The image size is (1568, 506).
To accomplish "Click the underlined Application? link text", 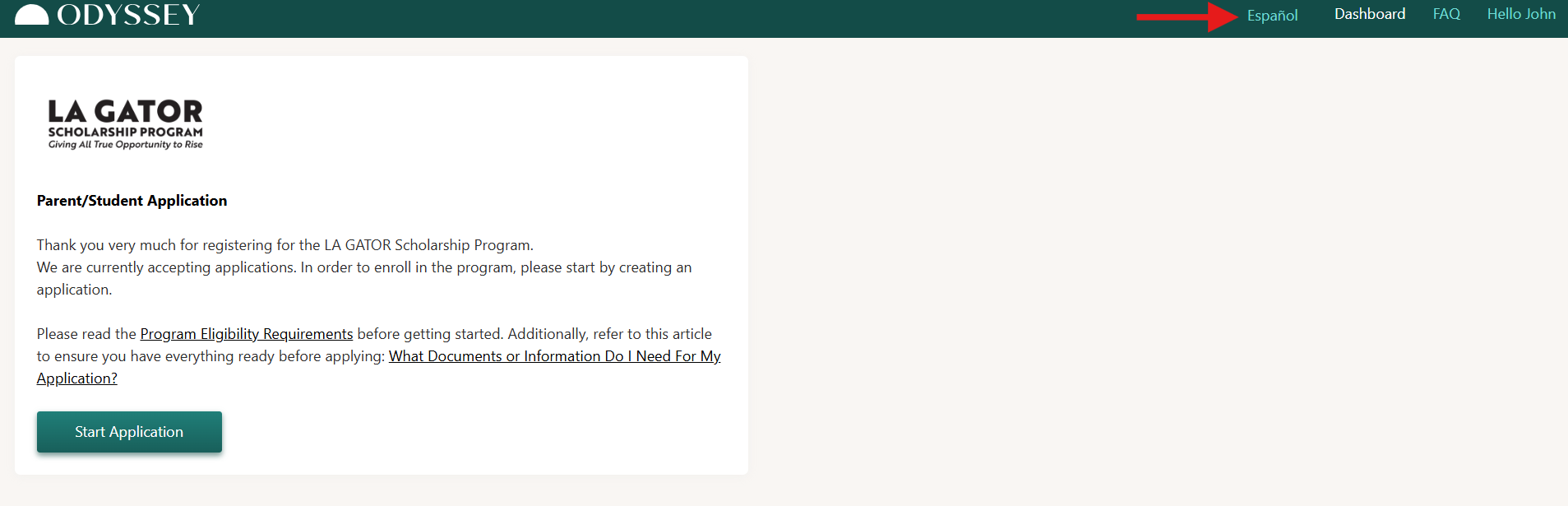I will [x=77, y=378].
